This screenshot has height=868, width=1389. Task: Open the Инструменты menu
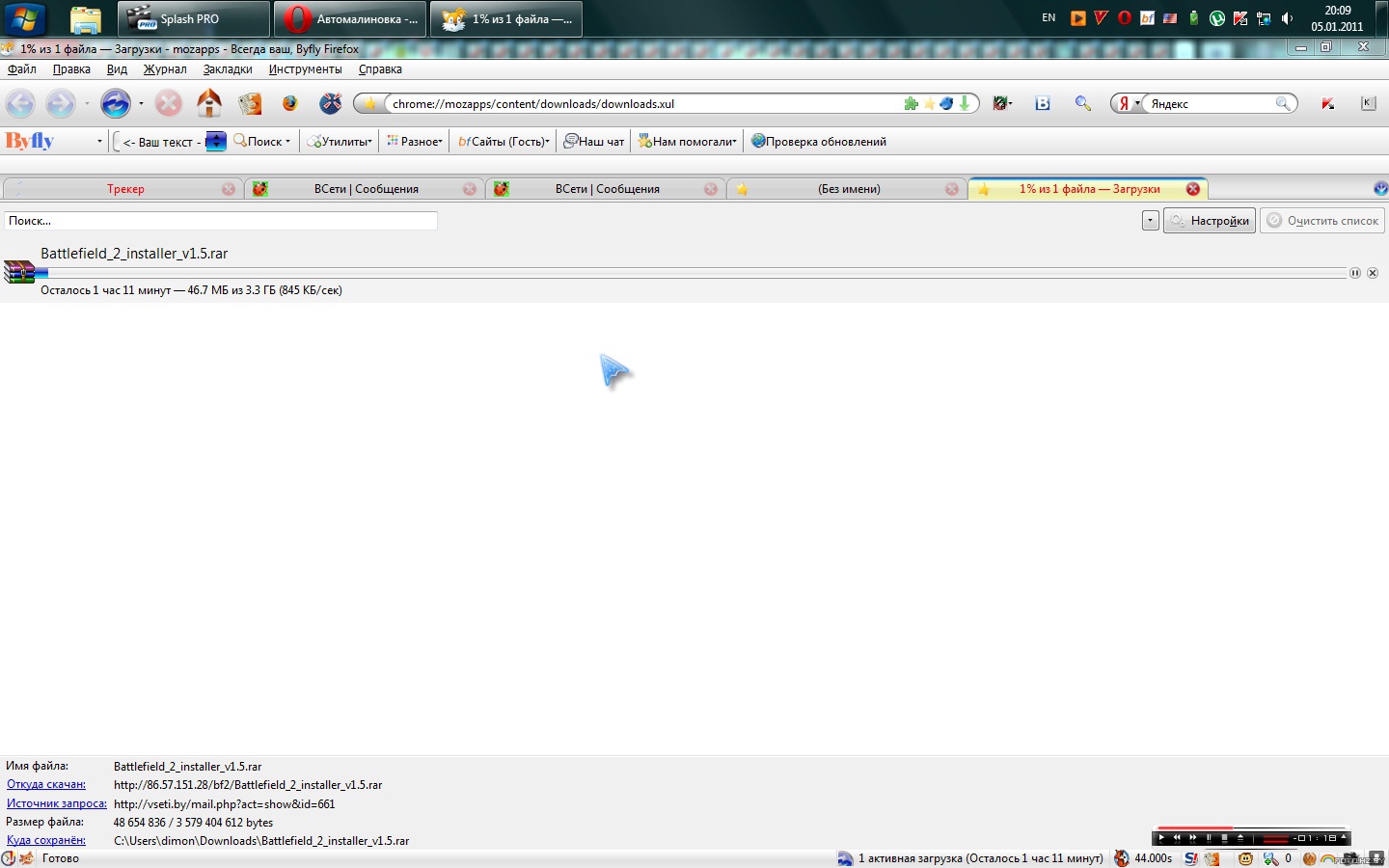click(x=305, y=69)
